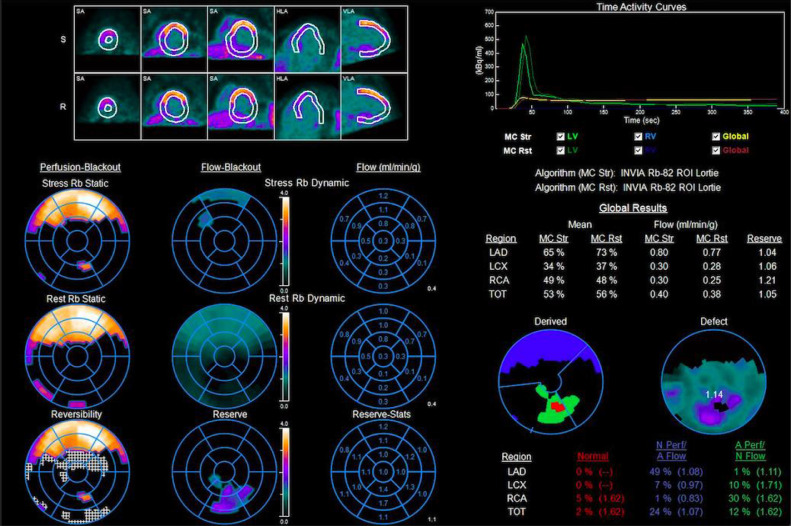Click the Reserve column header
This screenshot has height=526, width=791.
pos(764,239)
